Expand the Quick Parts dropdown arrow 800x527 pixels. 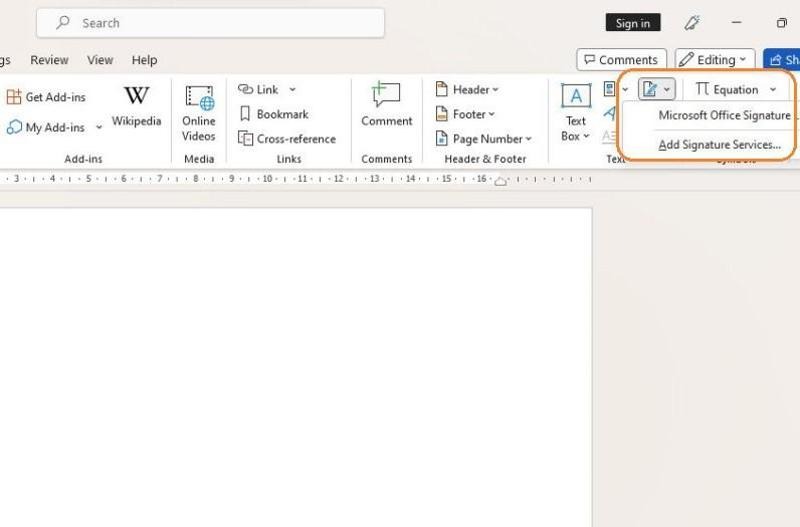[625, 90]
